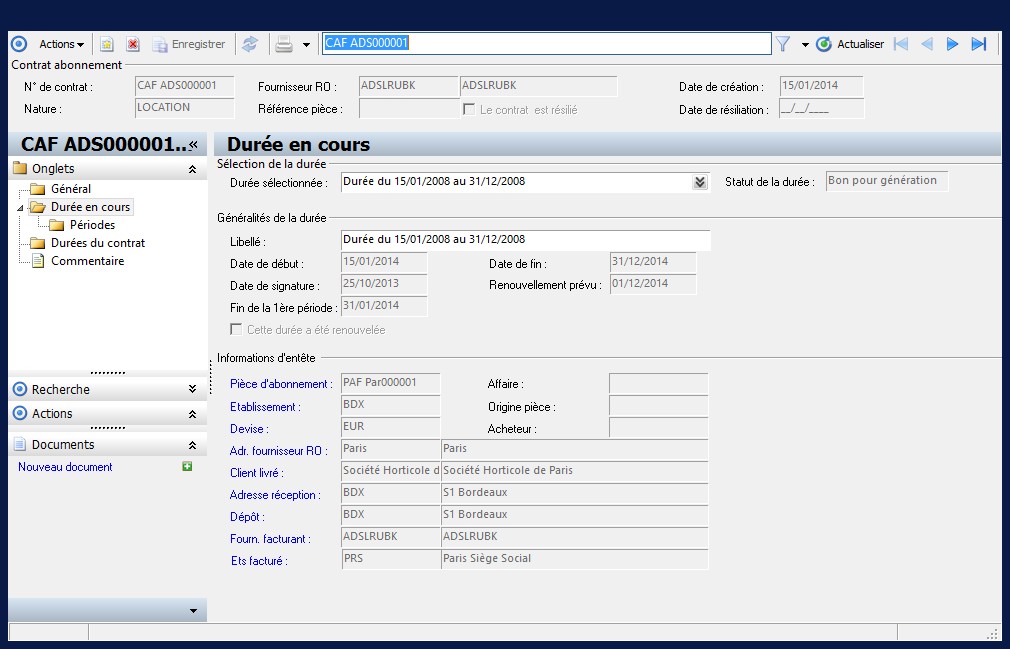Open the Commentaire tree item

click(88, 261)
